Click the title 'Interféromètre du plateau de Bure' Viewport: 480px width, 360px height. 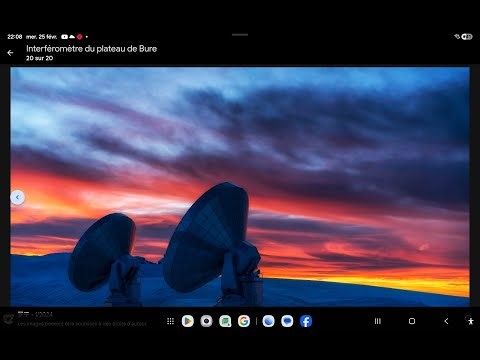click(x=92, y=49)
